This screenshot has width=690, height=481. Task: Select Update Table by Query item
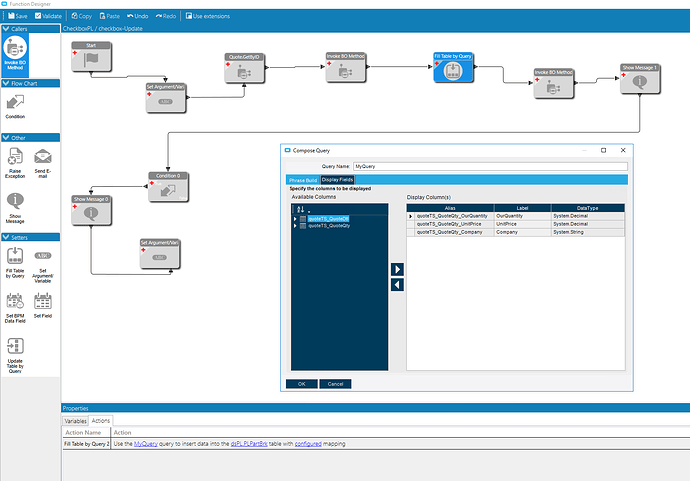(x=15, y=356)
